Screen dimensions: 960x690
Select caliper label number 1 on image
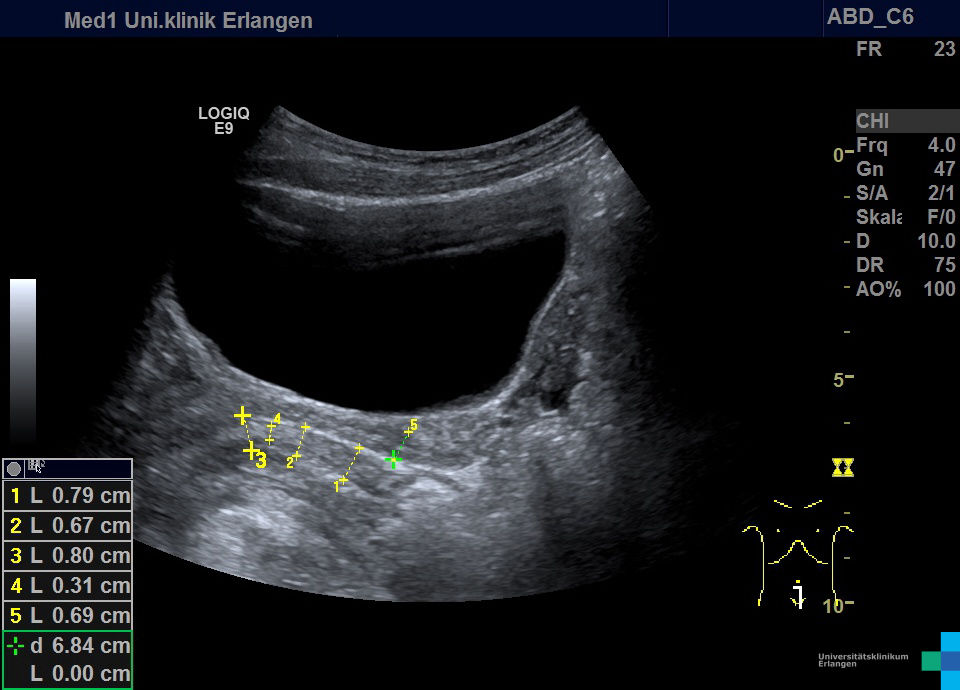tap(337, 486)
